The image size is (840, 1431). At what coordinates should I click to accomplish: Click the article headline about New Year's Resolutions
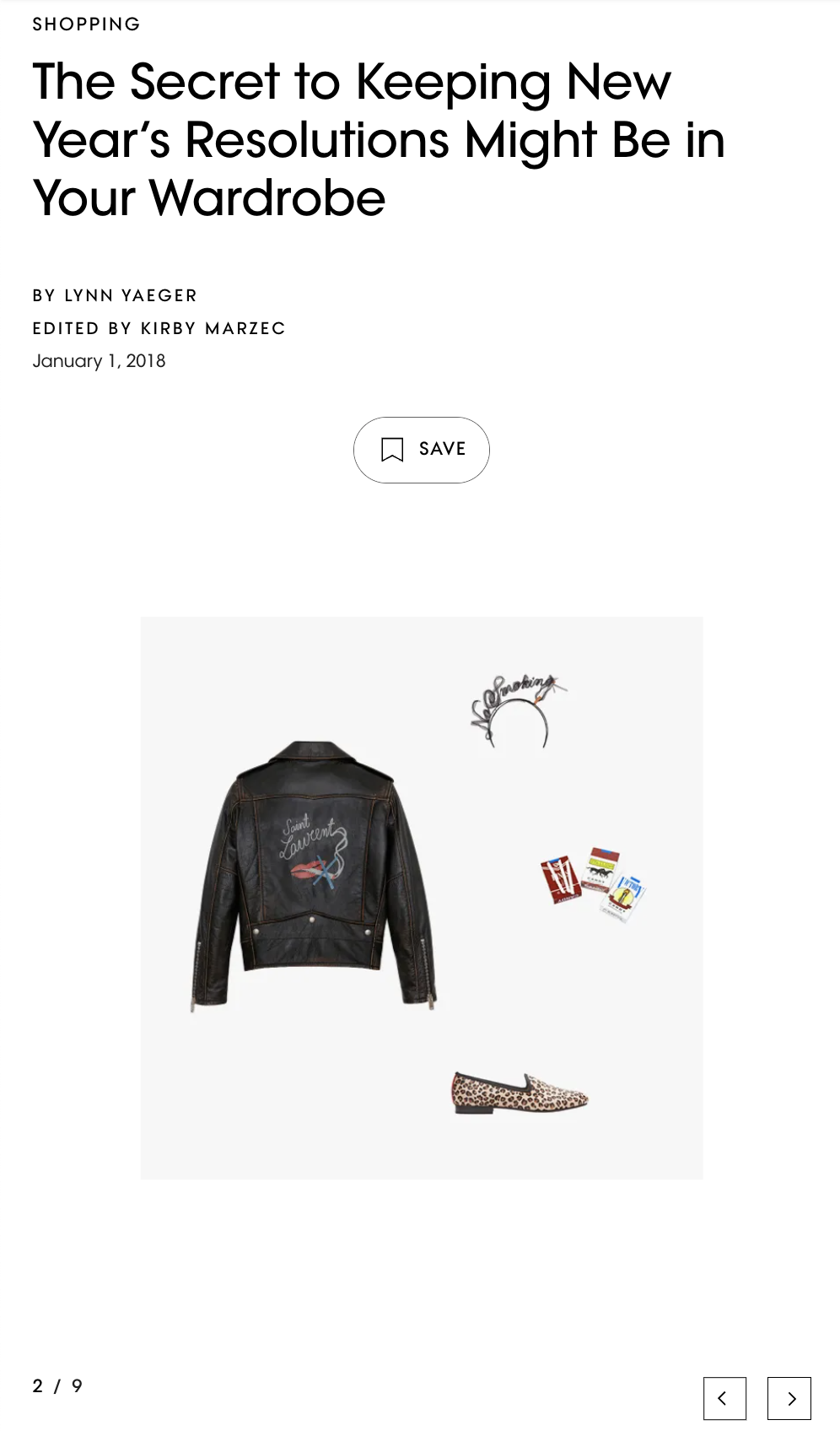(380, 139)
